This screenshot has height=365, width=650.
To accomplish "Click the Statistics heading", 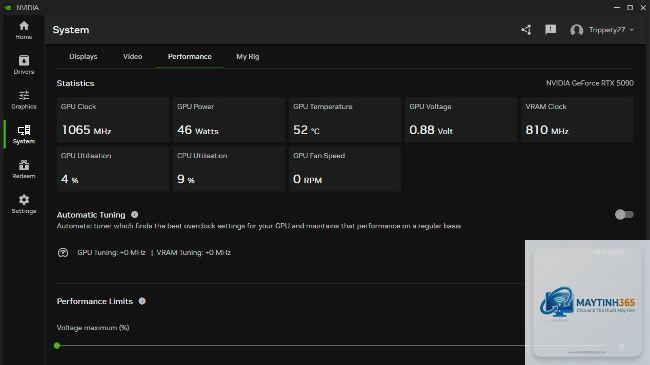I will point(75,83).
